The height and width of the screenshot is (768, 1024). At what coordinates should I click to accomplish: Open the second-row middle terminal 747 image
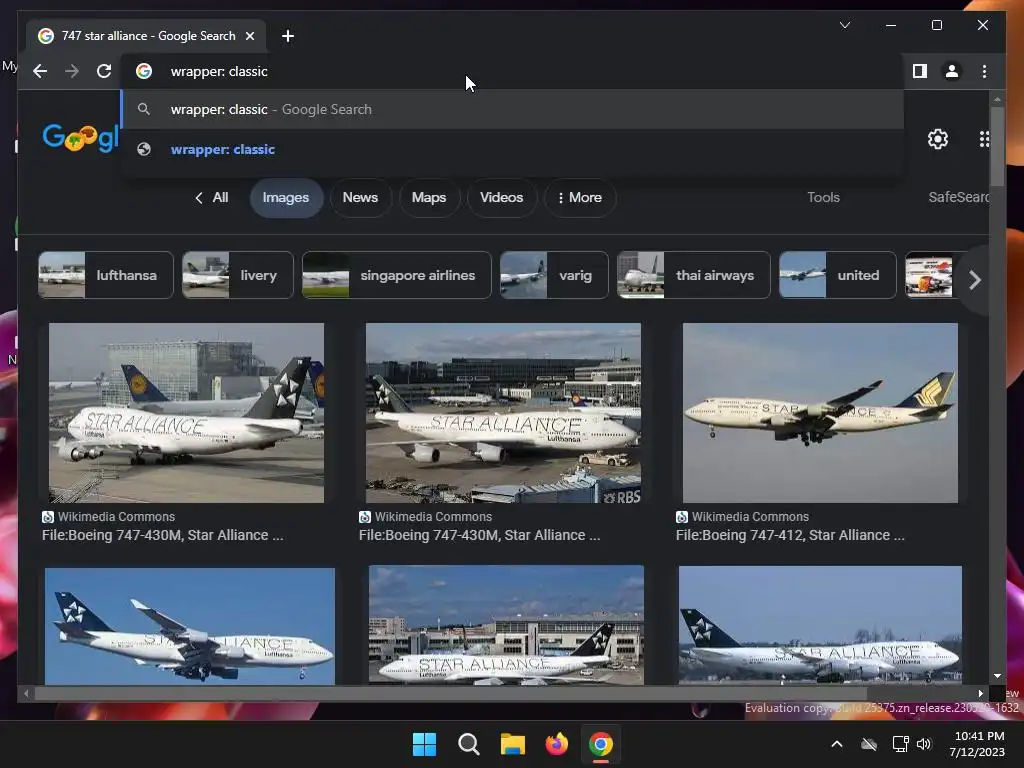(x=506, y=625)
